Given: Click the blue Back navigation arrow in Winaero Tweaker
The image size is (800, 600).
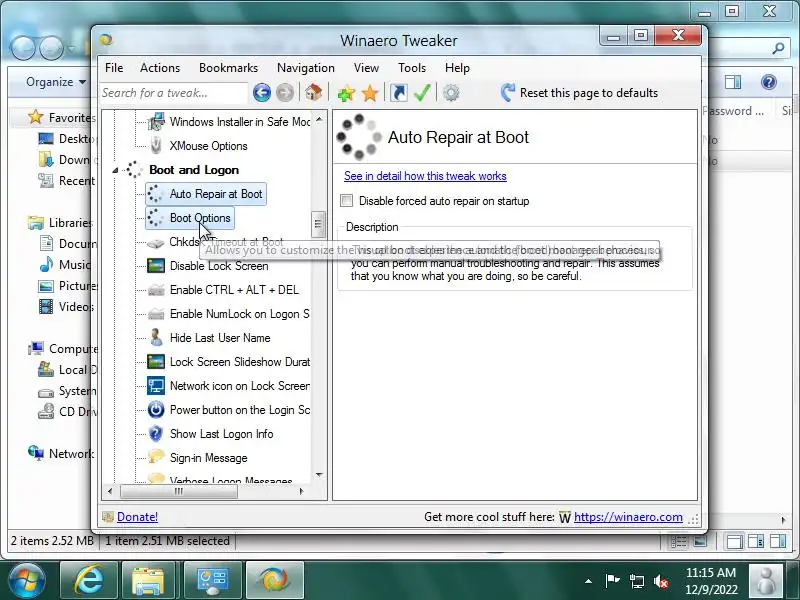Looking at the screenshot, I should pyautogui.click(x=262, y=93).
